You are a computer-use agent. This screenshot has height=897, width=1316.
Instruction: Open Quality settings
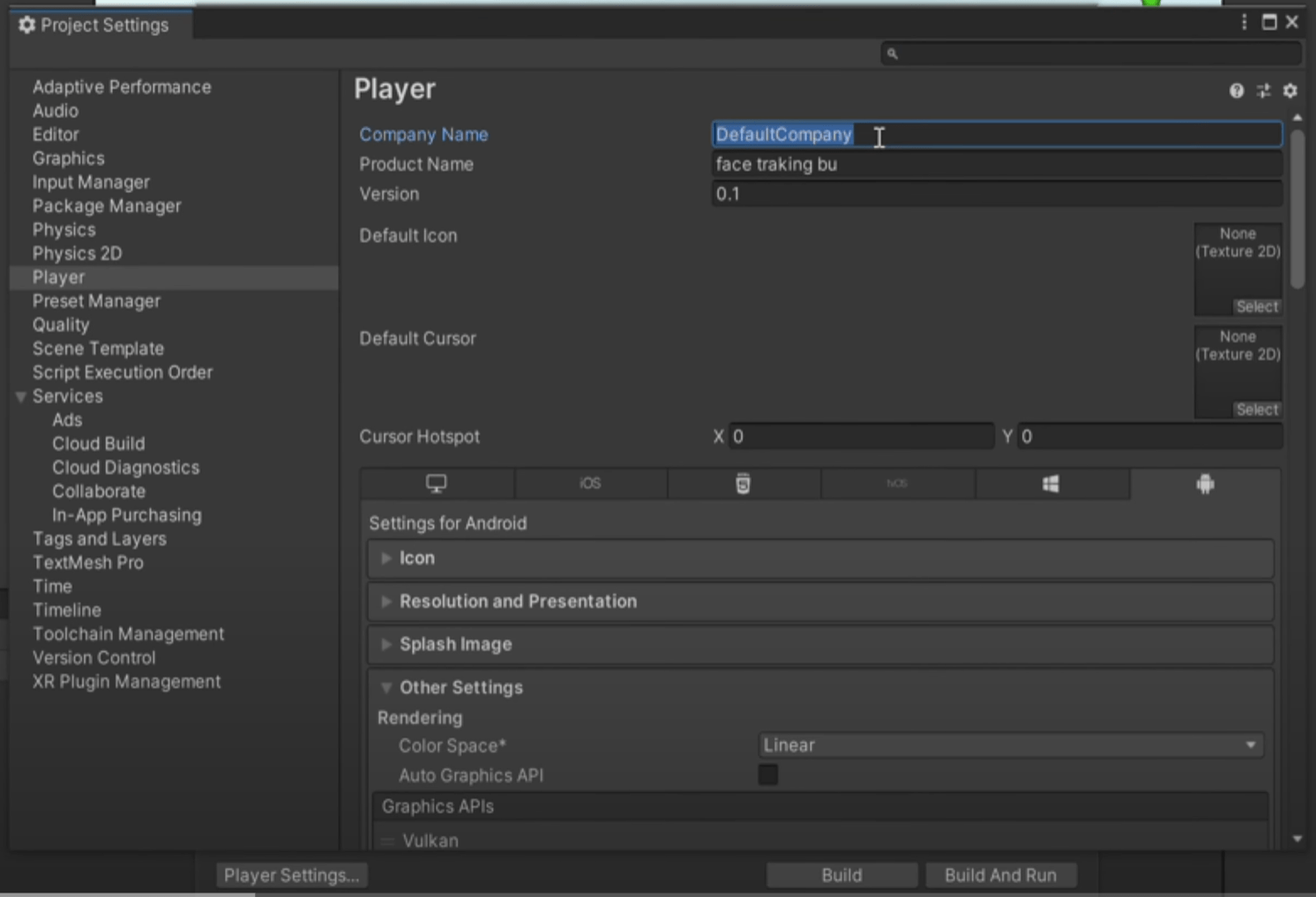coord(61,325)
